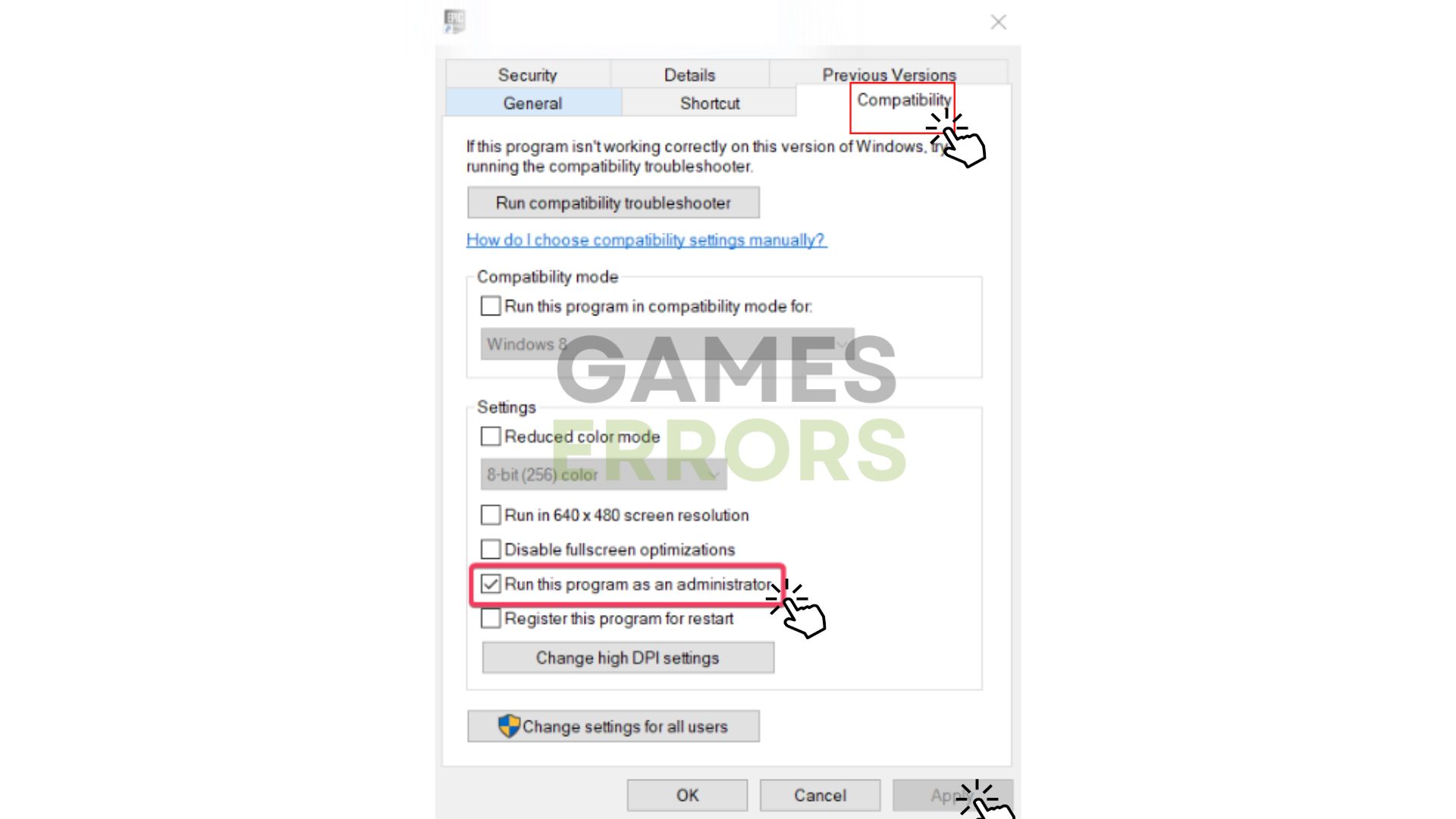Open the Details tab

[689, 74]
